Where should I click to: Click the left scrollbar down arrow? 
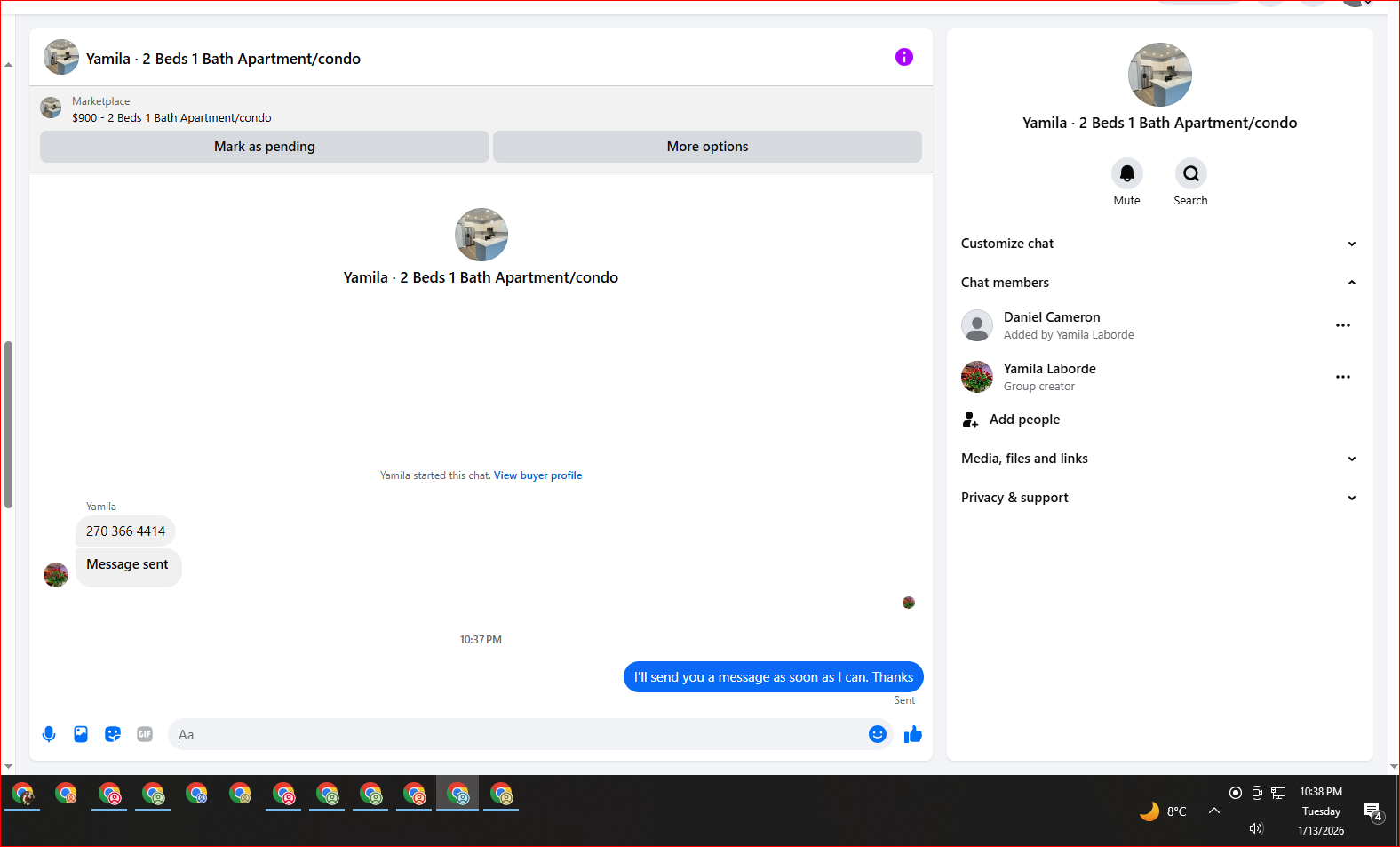(x=8, y=766)
